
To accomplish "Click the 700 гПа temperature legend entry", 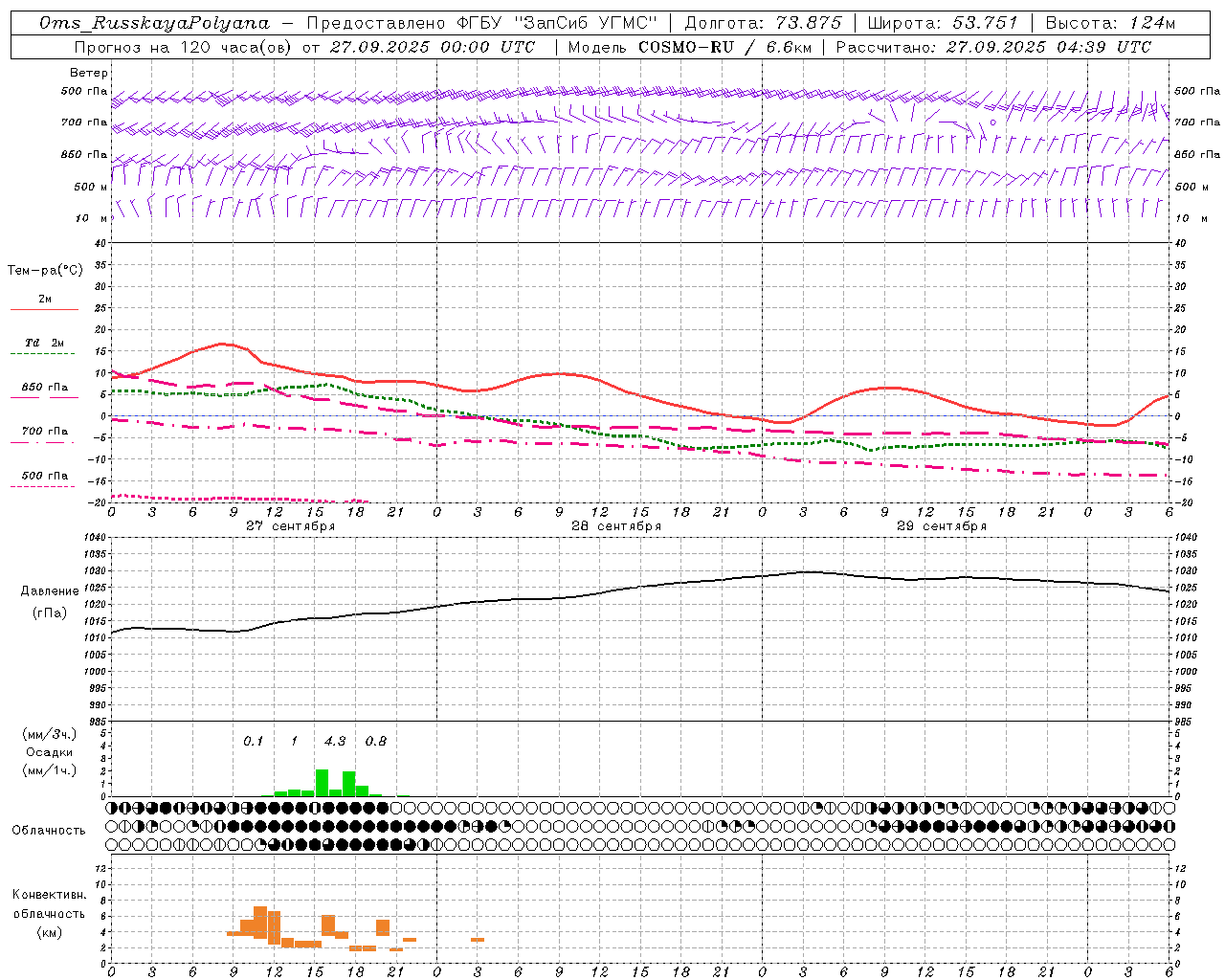I will [x=44, y=432].
